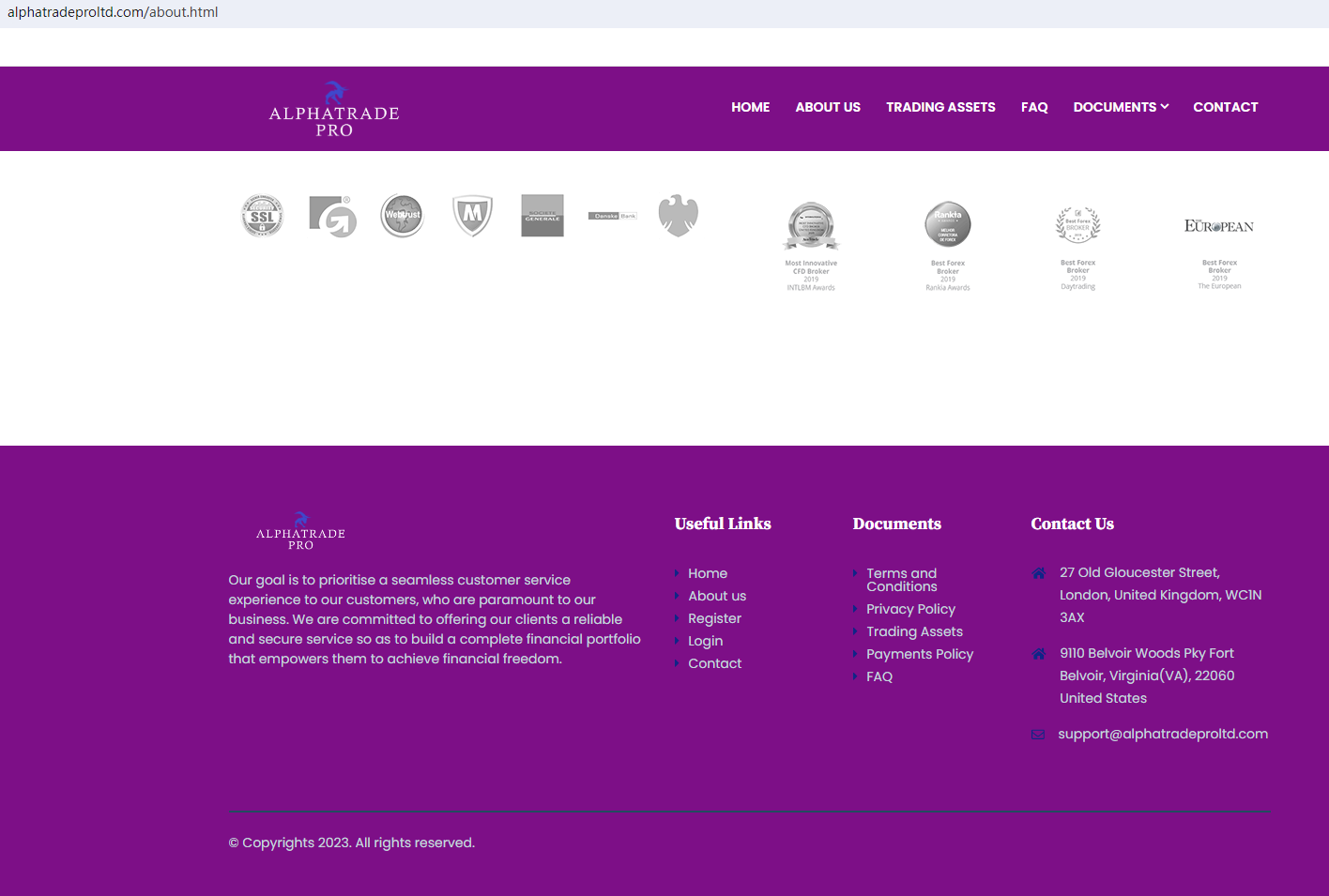Click the footer AlphaTrade Pro logo
This screenshot has width=1329, height=896.
(x=300, y=532)
